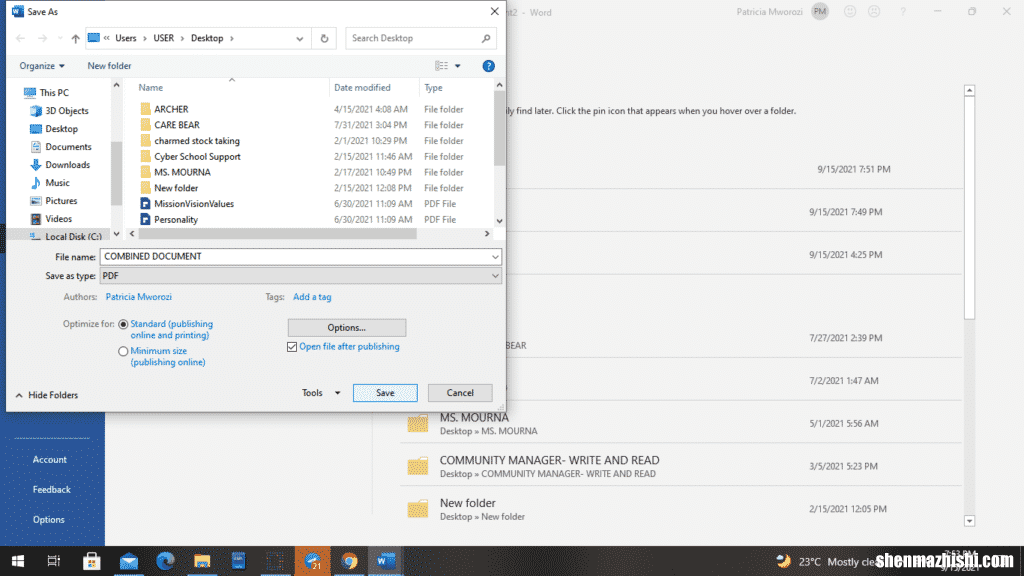Select Downloads in navigation pane
This screenshot has width=1024, height=576.
(67, 165)
